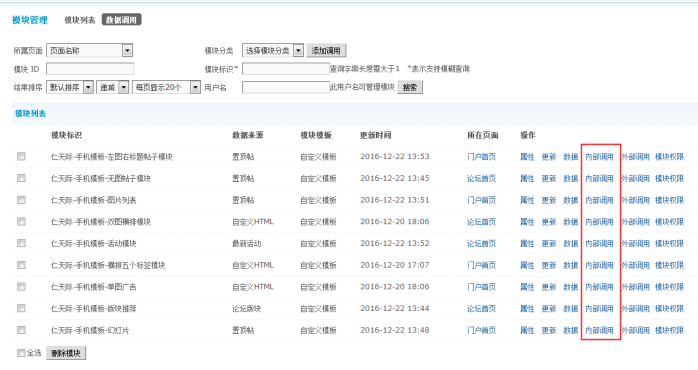
Task: Focus the 模块 ID input field
Action: 90,69
